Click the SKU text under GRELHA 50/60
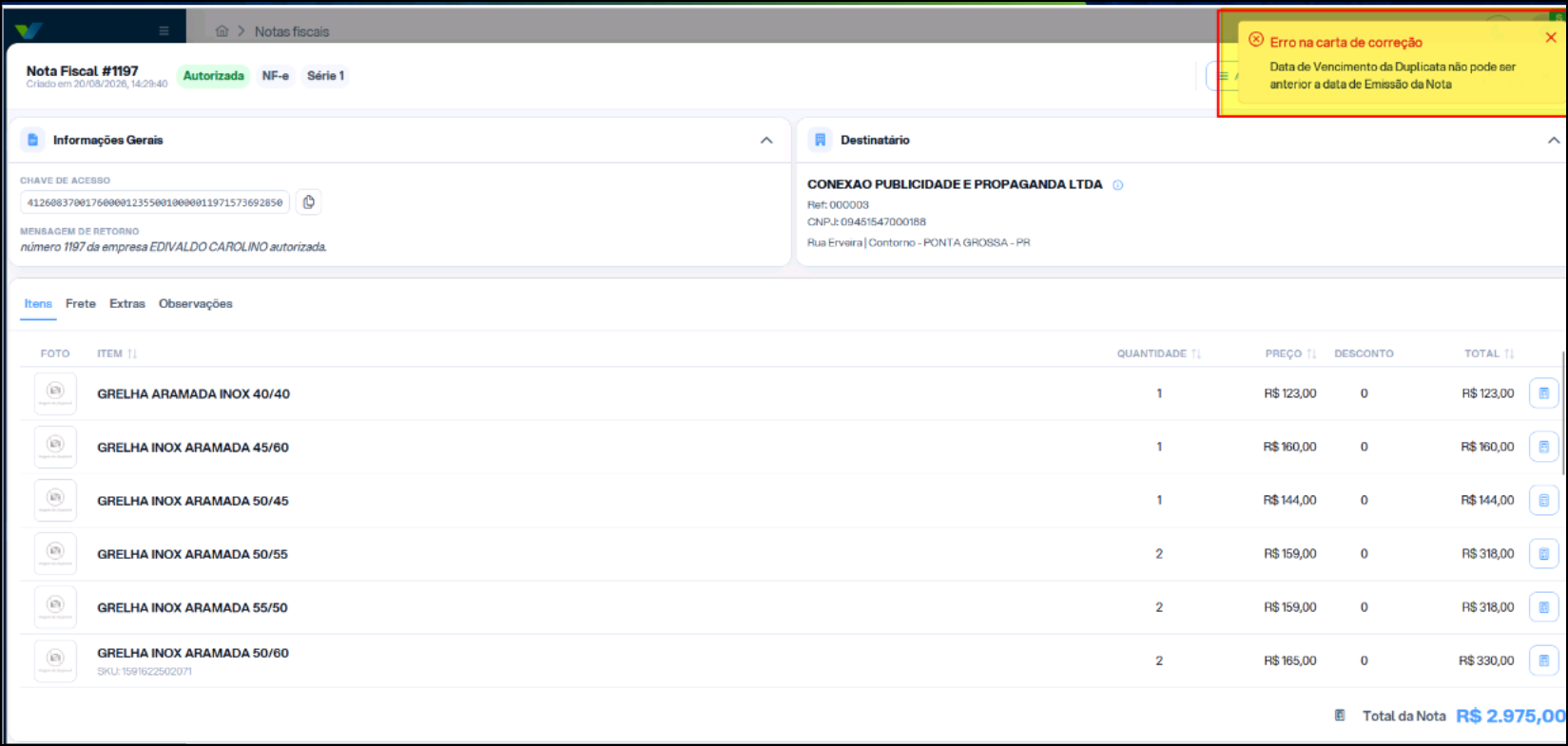The width and height of the screenshot is (1568, 746). point(145,672)
